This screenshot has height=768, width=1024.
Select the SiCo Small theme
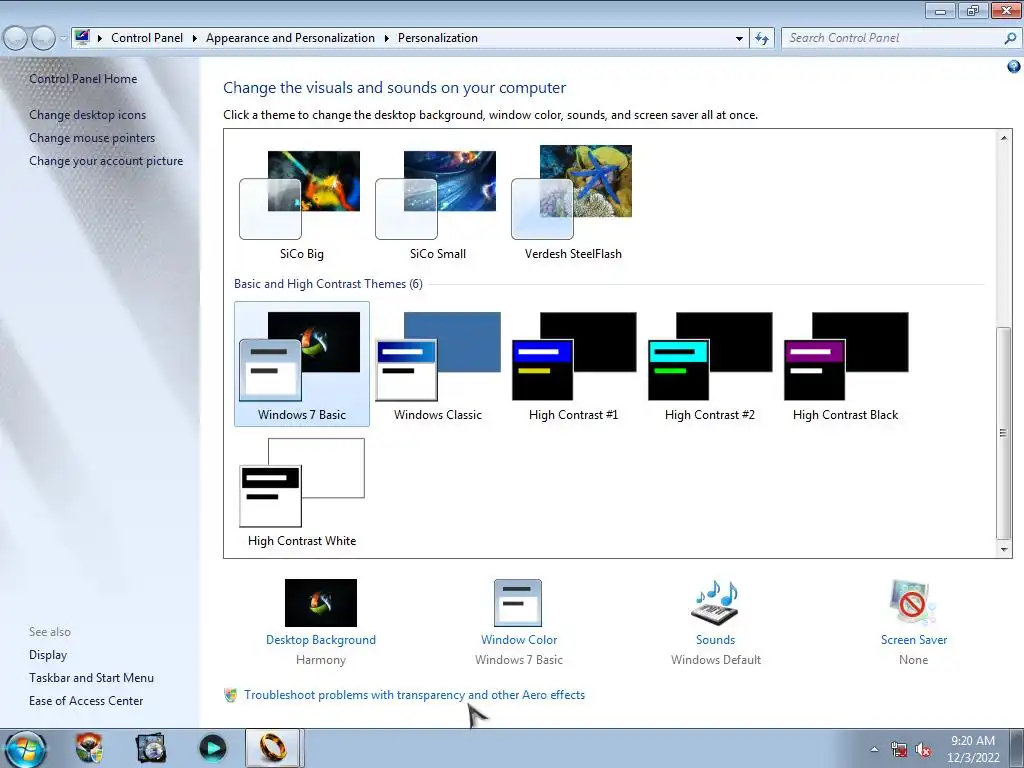click(x=438, y=204)
